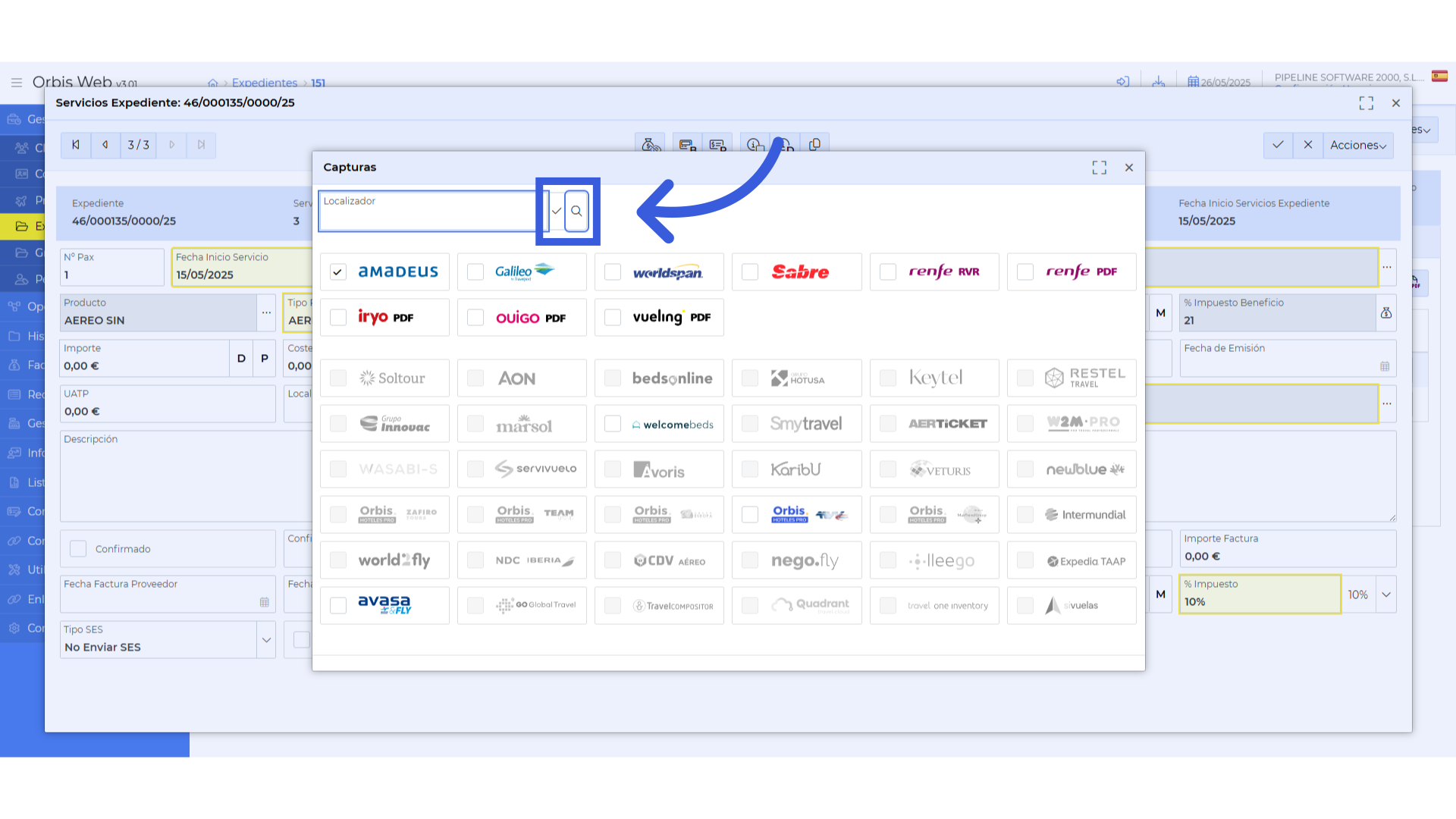Cancel service with X icon beside Acciones
Screen dimensions: 1456x819
1308,145
